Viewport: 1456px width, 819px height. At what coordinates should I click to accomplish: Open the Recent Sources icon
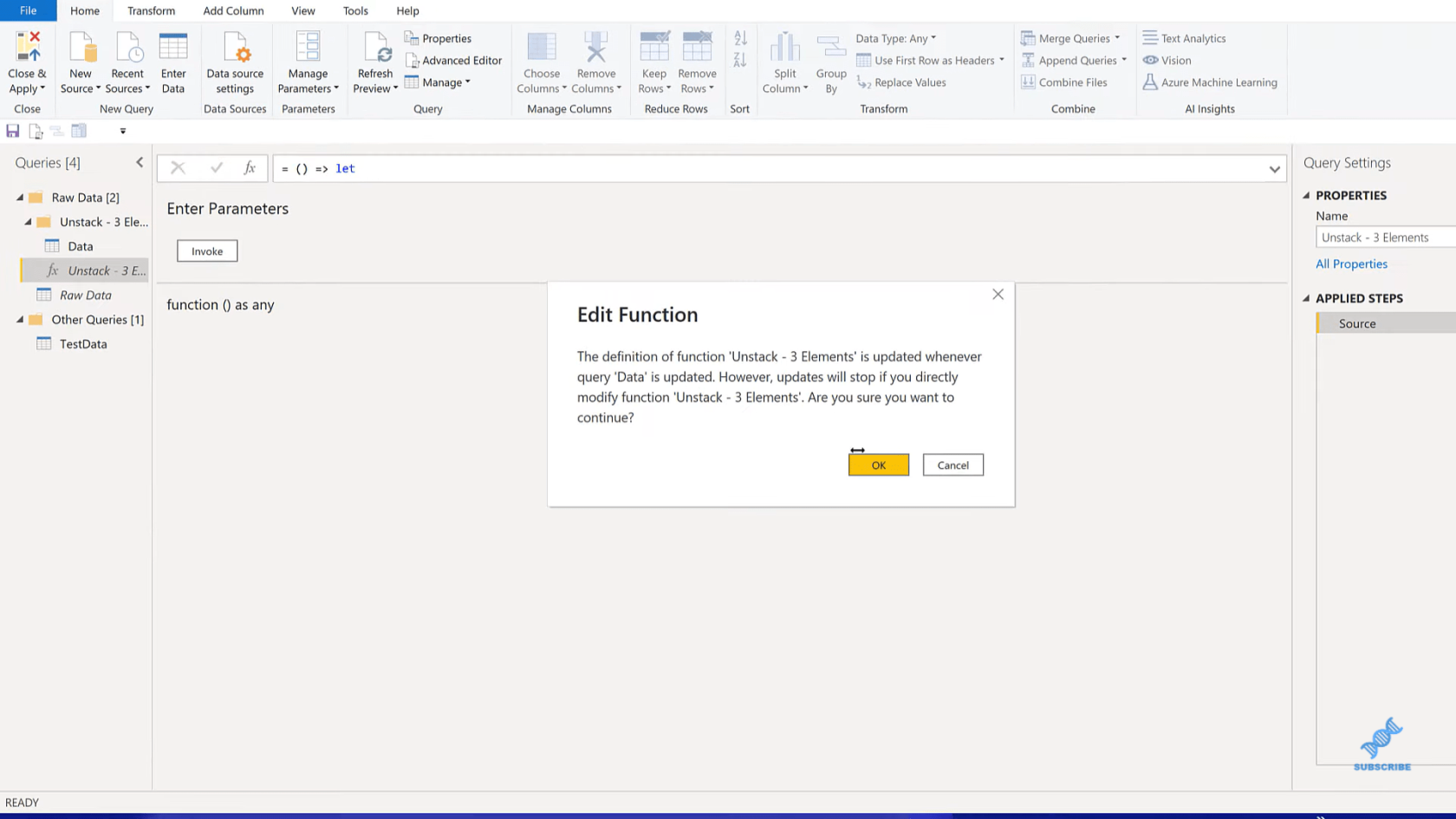coord(127,47)
